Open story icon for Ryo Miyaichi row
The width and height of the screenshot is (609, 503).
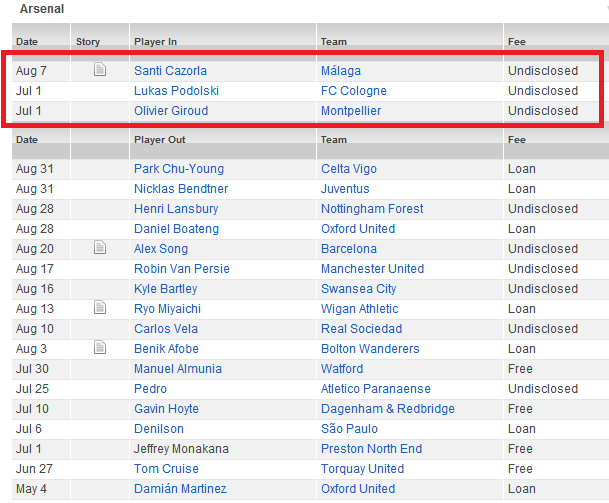[99, 308]
